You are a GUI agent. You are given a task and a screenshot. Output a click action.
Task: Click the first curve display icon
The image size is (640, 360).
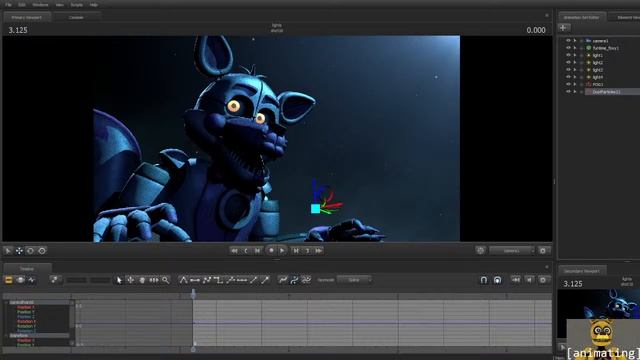(x=282, y=280)
